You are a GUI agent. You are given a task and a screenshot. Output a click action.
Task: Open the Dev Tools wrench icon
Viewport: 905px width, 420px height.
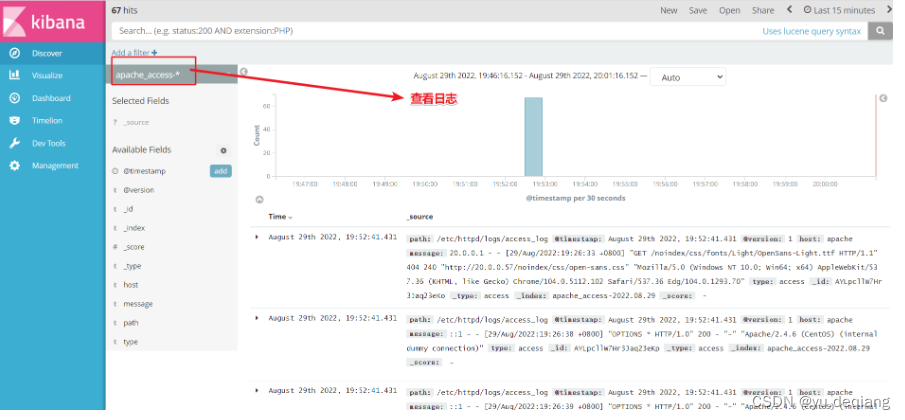click(x=15, y=143)
